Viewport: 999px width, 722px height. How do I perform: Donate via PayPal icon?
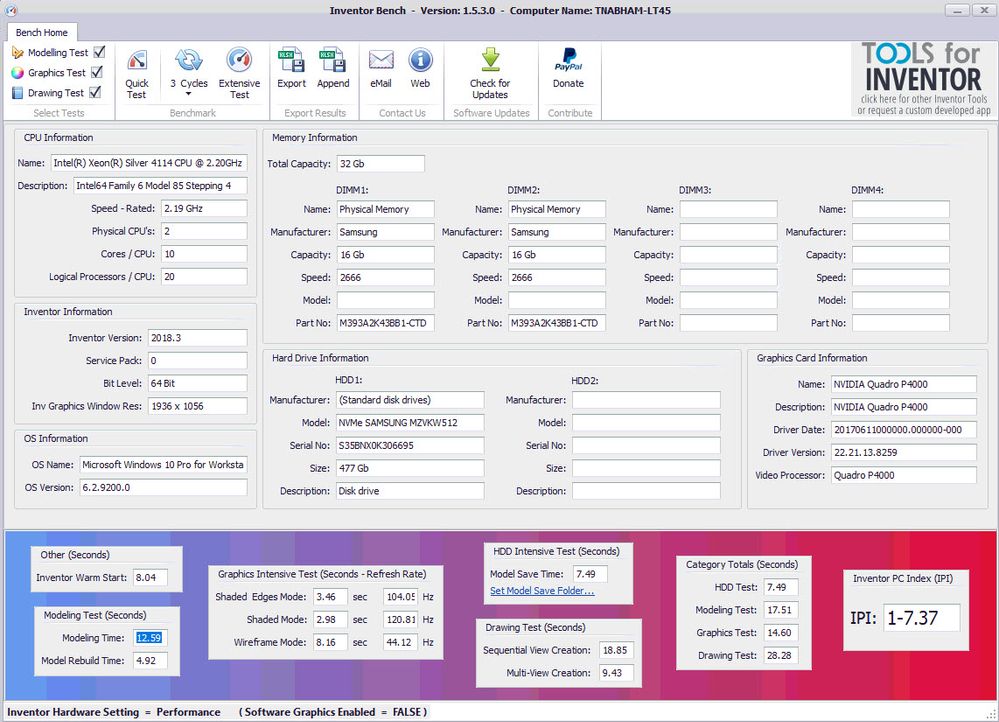(x=568, y=69)
